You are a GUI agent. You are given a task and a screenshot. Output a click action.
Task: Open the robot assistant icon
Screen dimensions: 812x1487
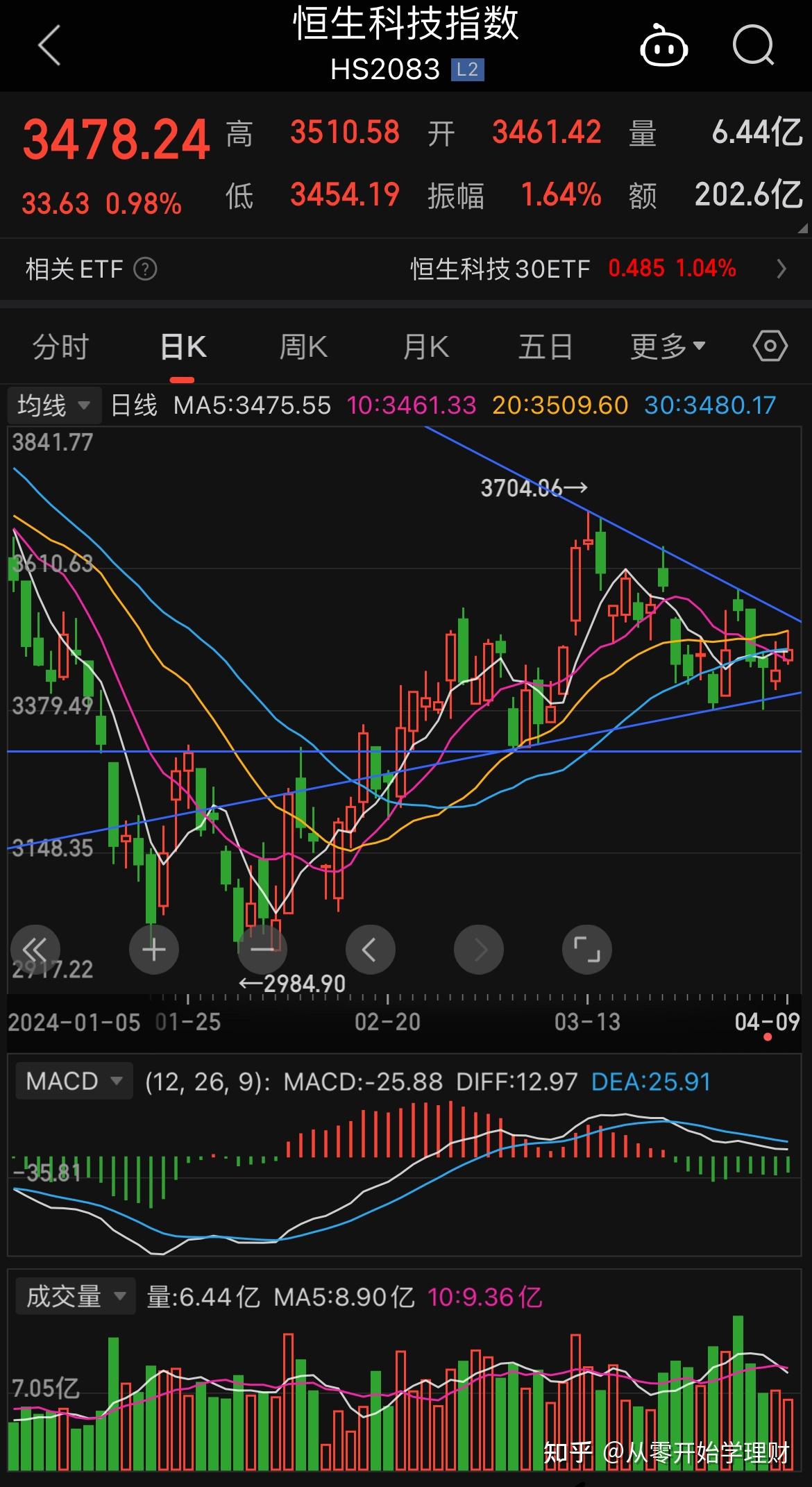(663, 46)
